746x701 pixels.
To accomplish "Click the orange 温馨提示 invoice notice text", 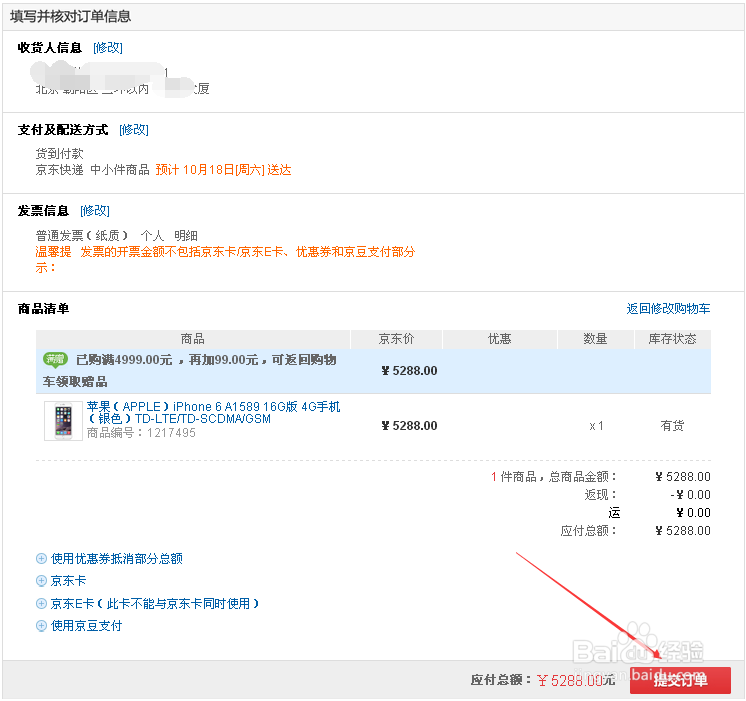I will coord(225,259).
